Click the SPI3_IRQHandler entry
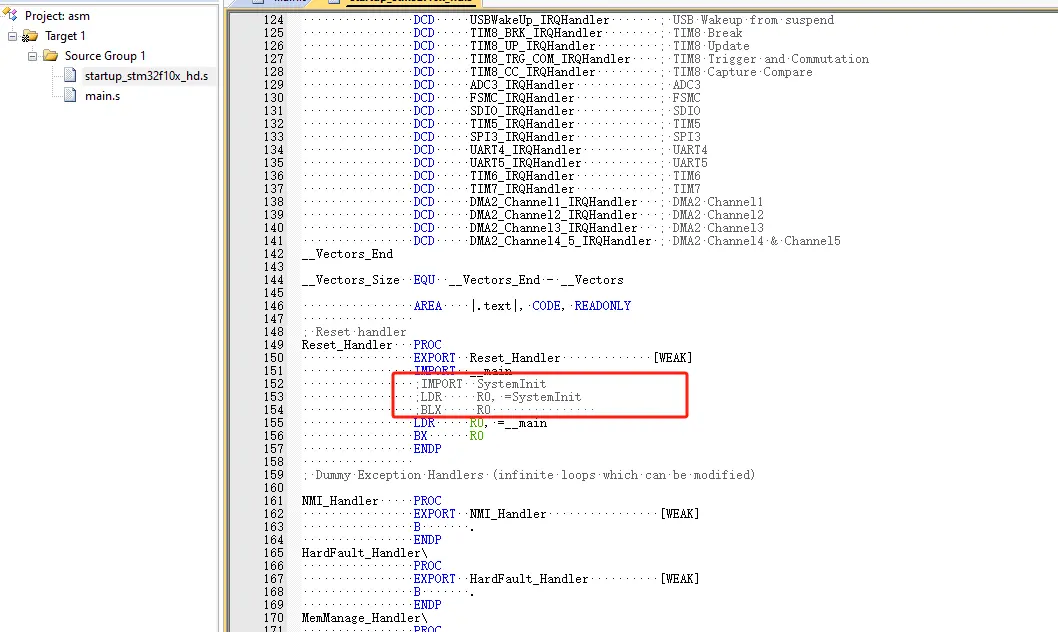1058x632 pixels. pos(522,137)
